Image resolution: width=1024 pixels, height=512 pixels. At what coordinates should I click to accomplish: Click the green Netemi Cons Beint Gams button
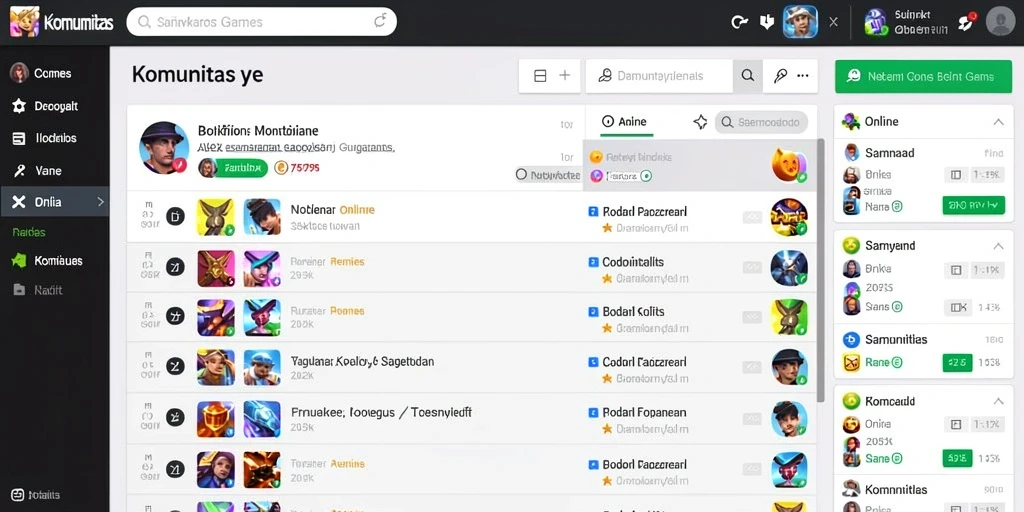(x=923, y=76)
